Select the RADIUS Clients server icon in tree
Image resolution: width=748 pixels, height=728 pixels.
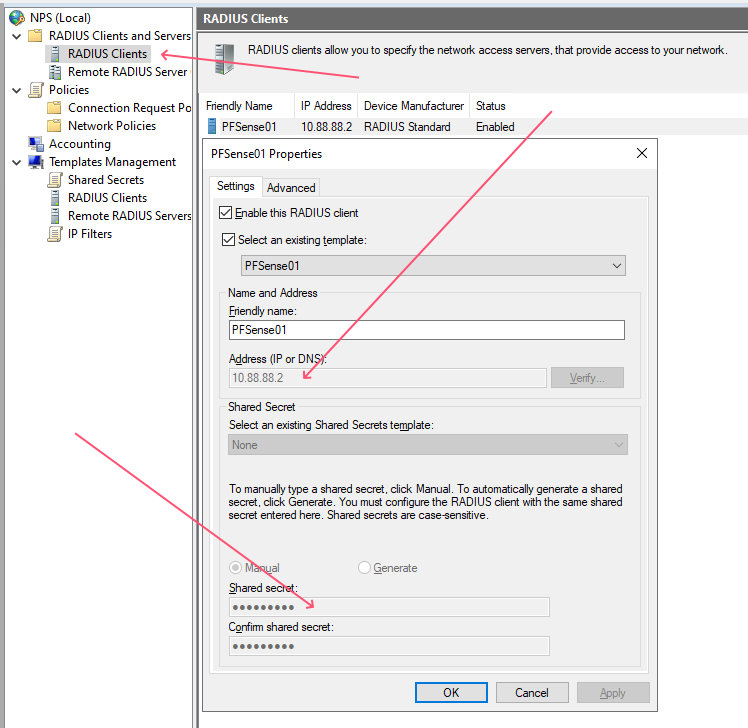pos(56,54)
